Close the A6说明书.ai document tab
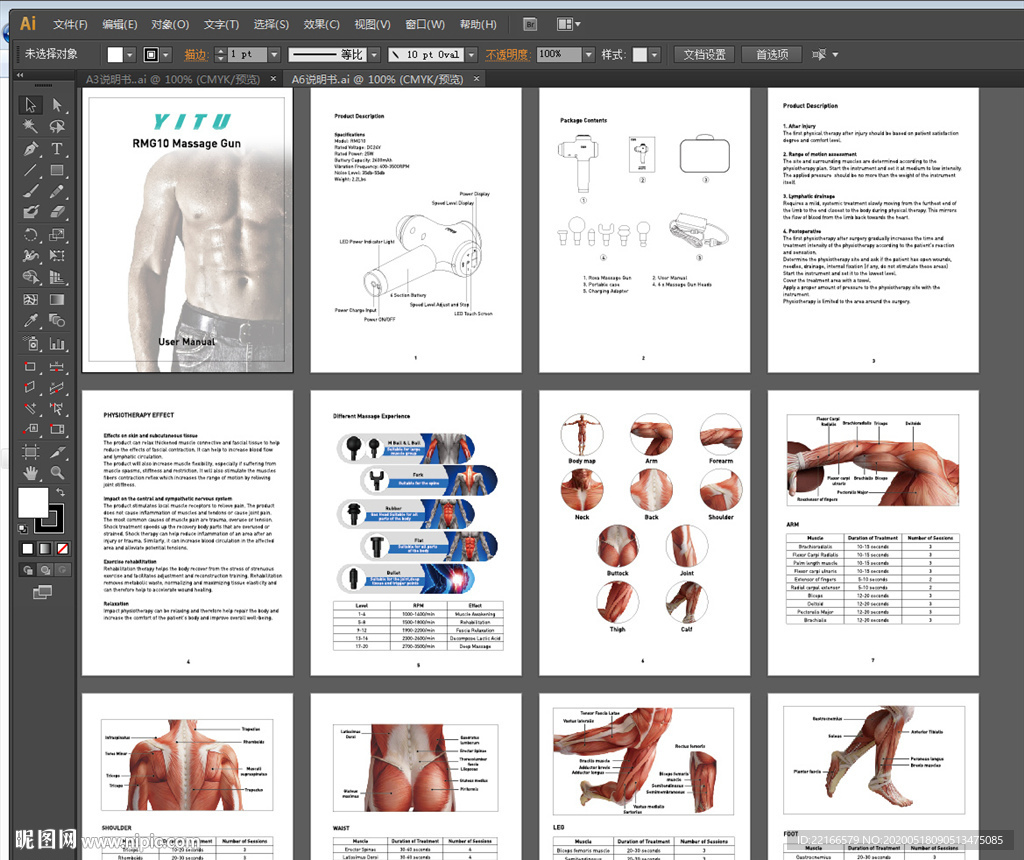This screenshot has height=860, width=1024. (477, 79)
